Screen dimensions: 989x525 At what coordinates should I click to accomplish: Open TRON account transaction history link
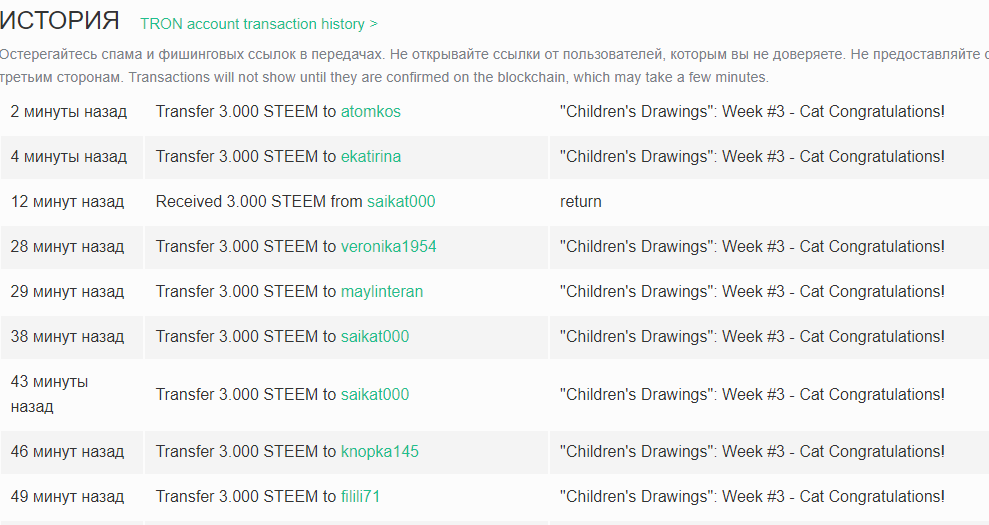(259, 24)
